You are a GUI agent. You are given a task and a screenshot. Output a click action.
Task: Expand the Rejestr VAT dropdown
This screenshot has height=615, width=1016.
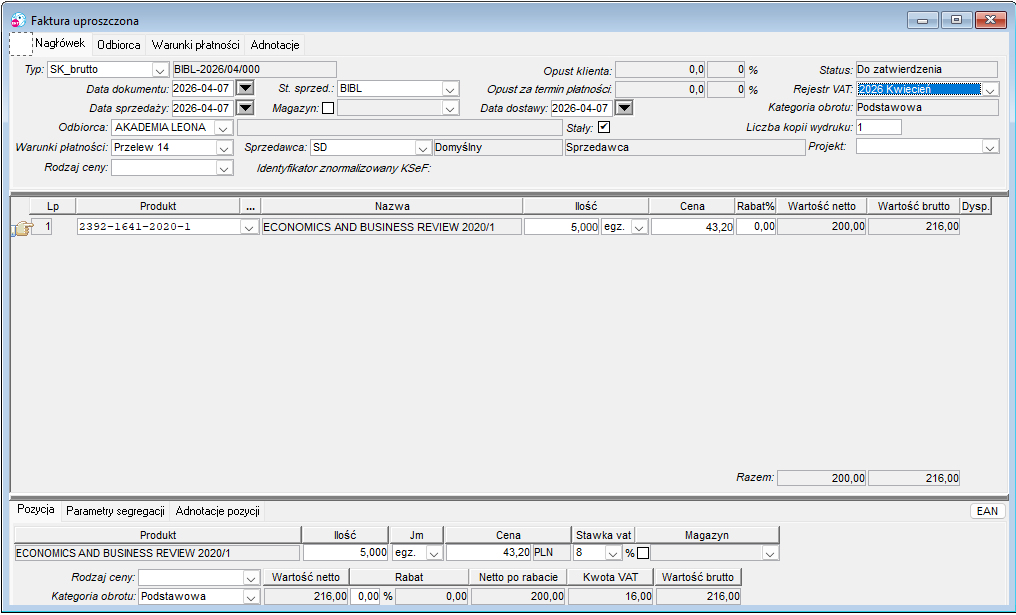click(990, 90)
